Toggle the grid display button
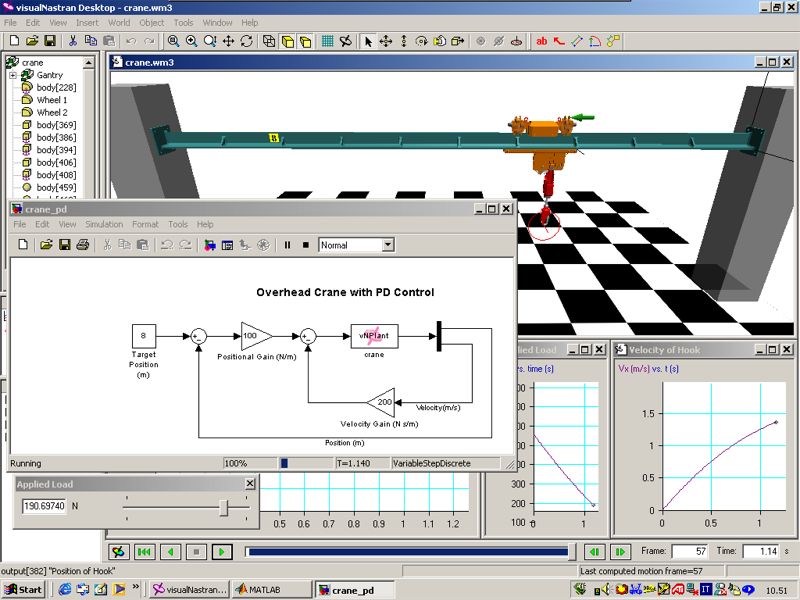 [x=328, y=41]
